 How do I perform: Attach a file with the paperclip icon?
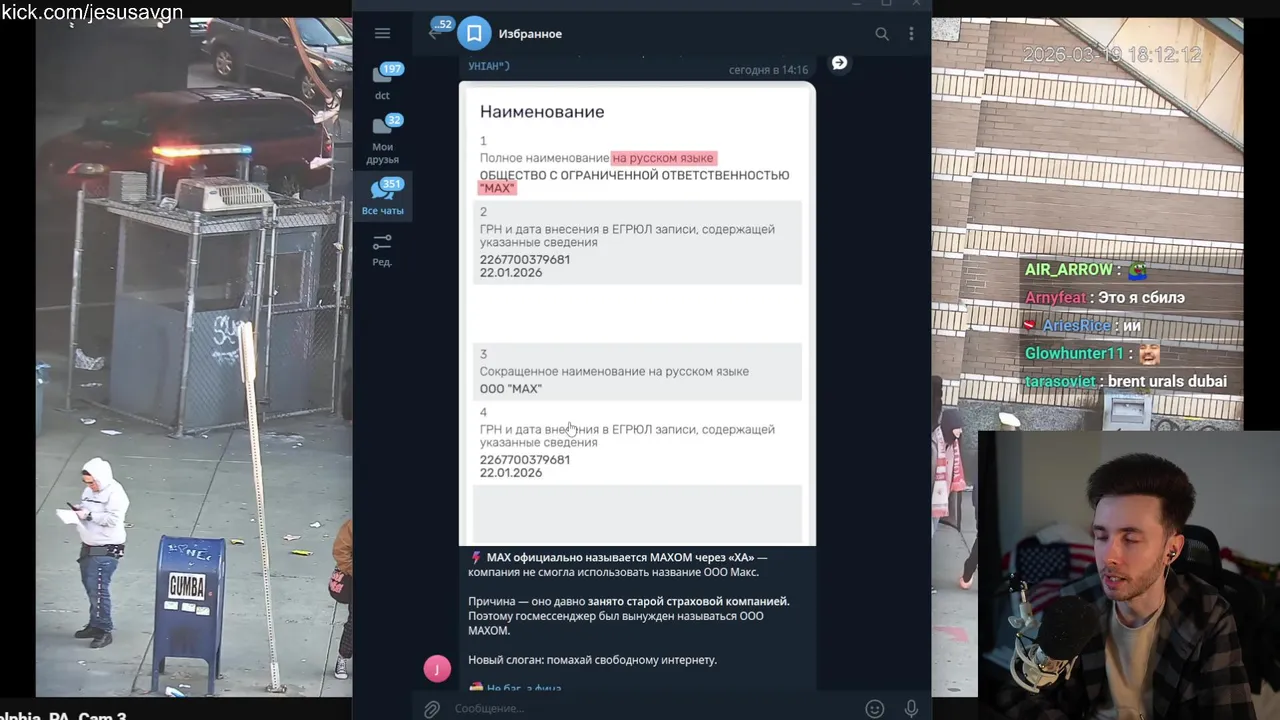tap(431, 708)
